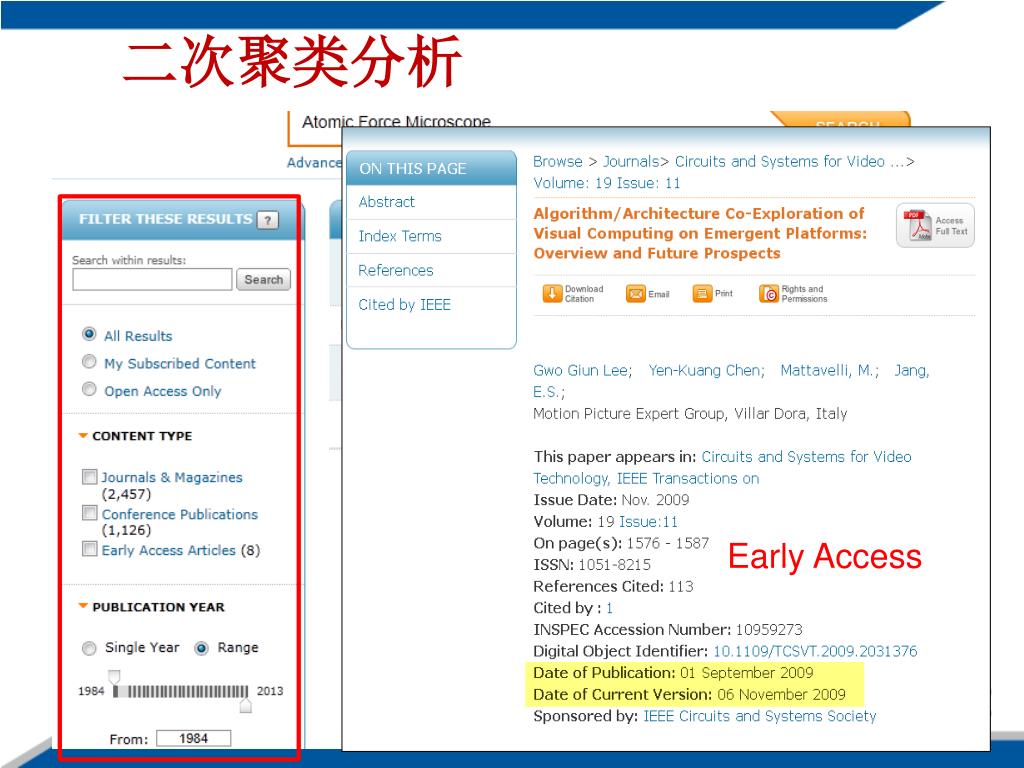Viewport: 1024px width, 768px height.
Task: Open Rights and Permissions icon
Action: pos(769,294)
